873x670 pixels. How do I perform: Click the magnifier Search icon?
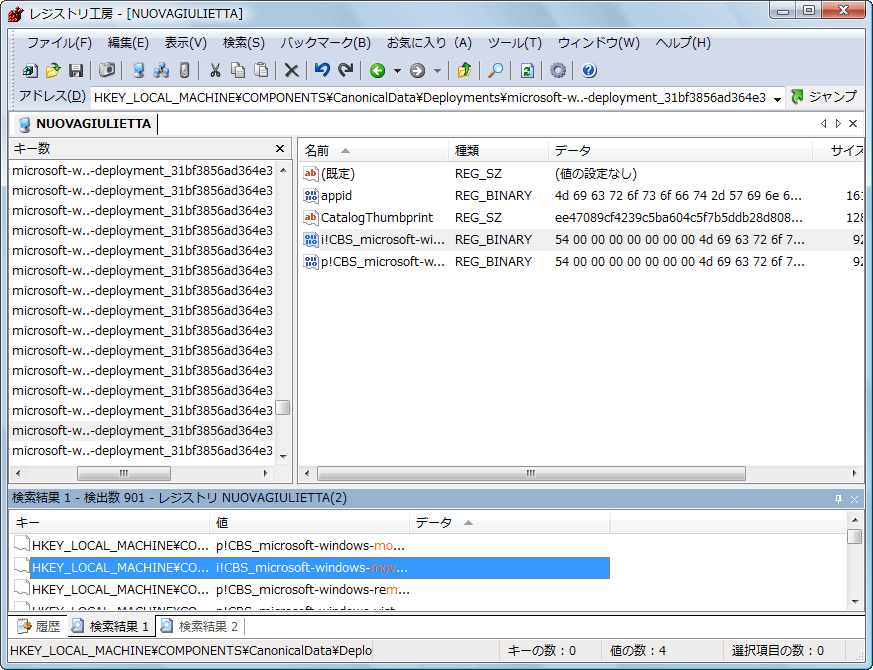click(x=495, y=71)
